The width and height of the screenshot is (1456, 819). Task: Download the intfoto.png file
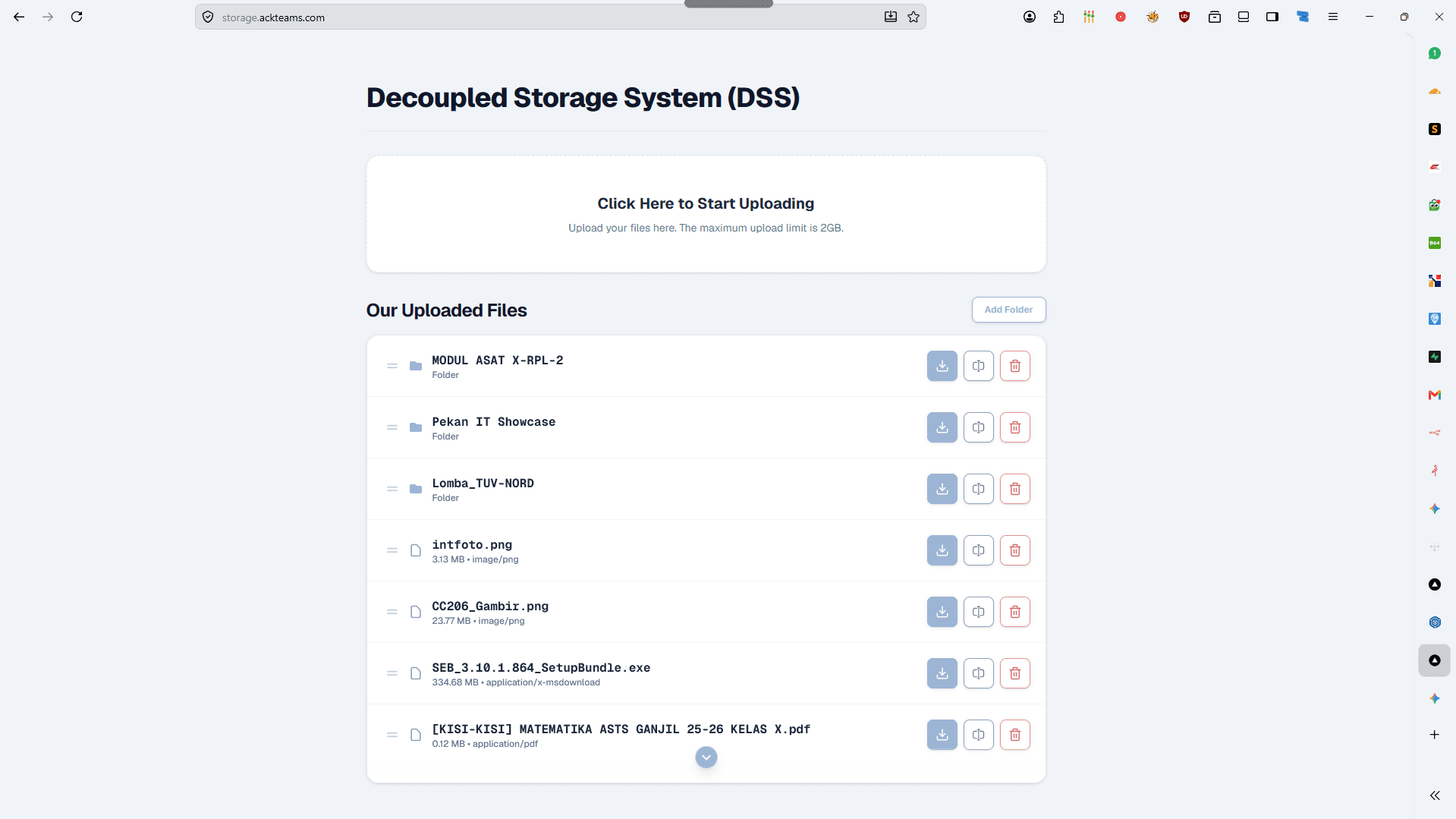tap(942, 550)
